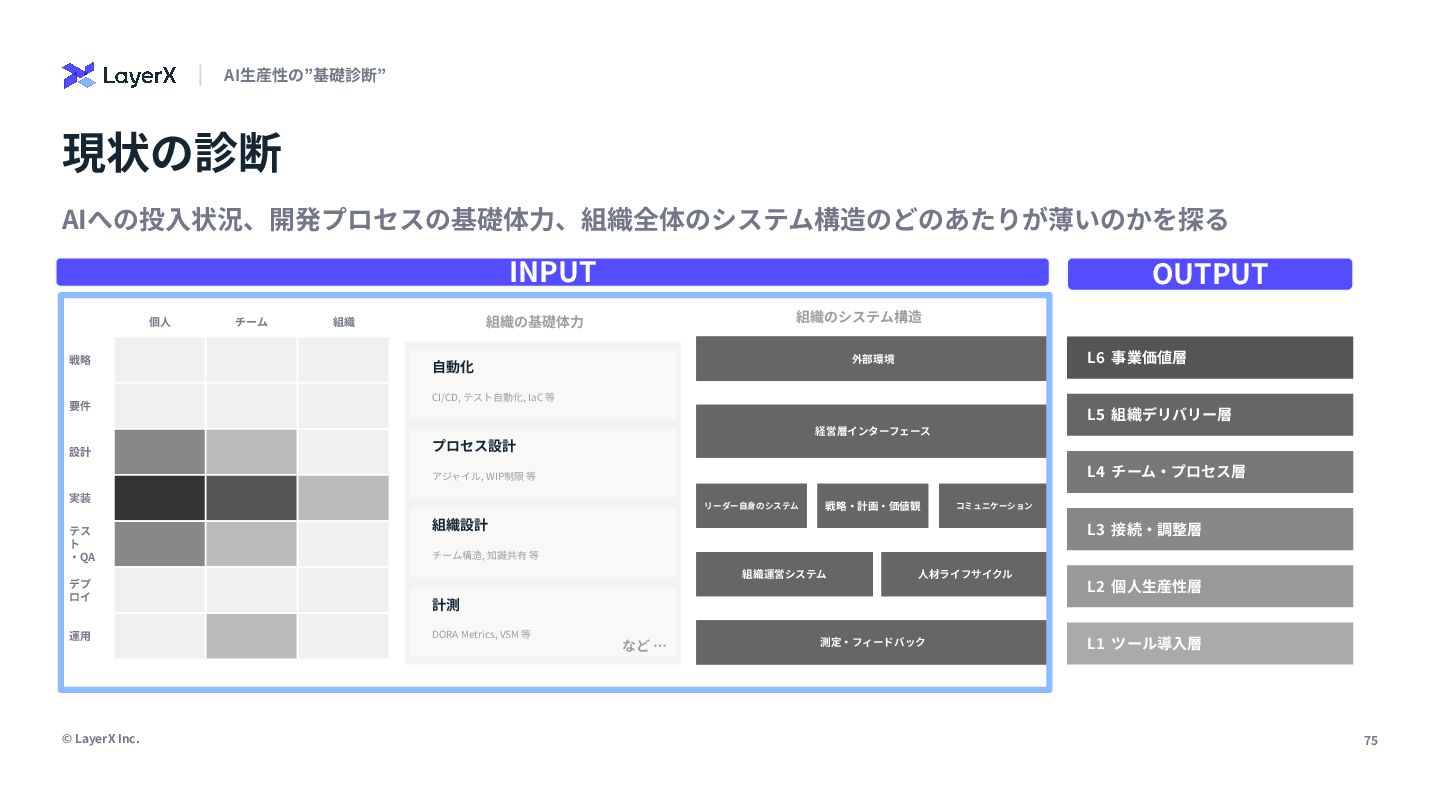Click the L5 組織デリバリー層 block
Image resolution: width=1440 pixels, height=810 pixels.
coord(1209,414)
